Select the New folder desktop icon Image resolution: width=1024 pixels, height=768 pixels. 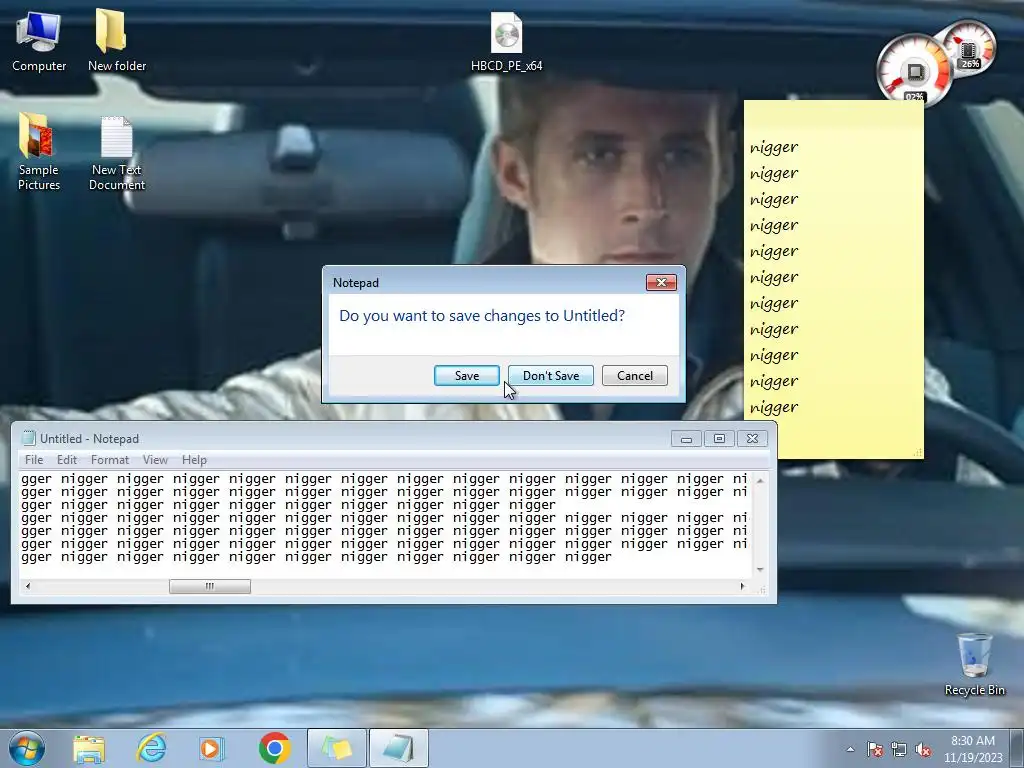(117, 41)
